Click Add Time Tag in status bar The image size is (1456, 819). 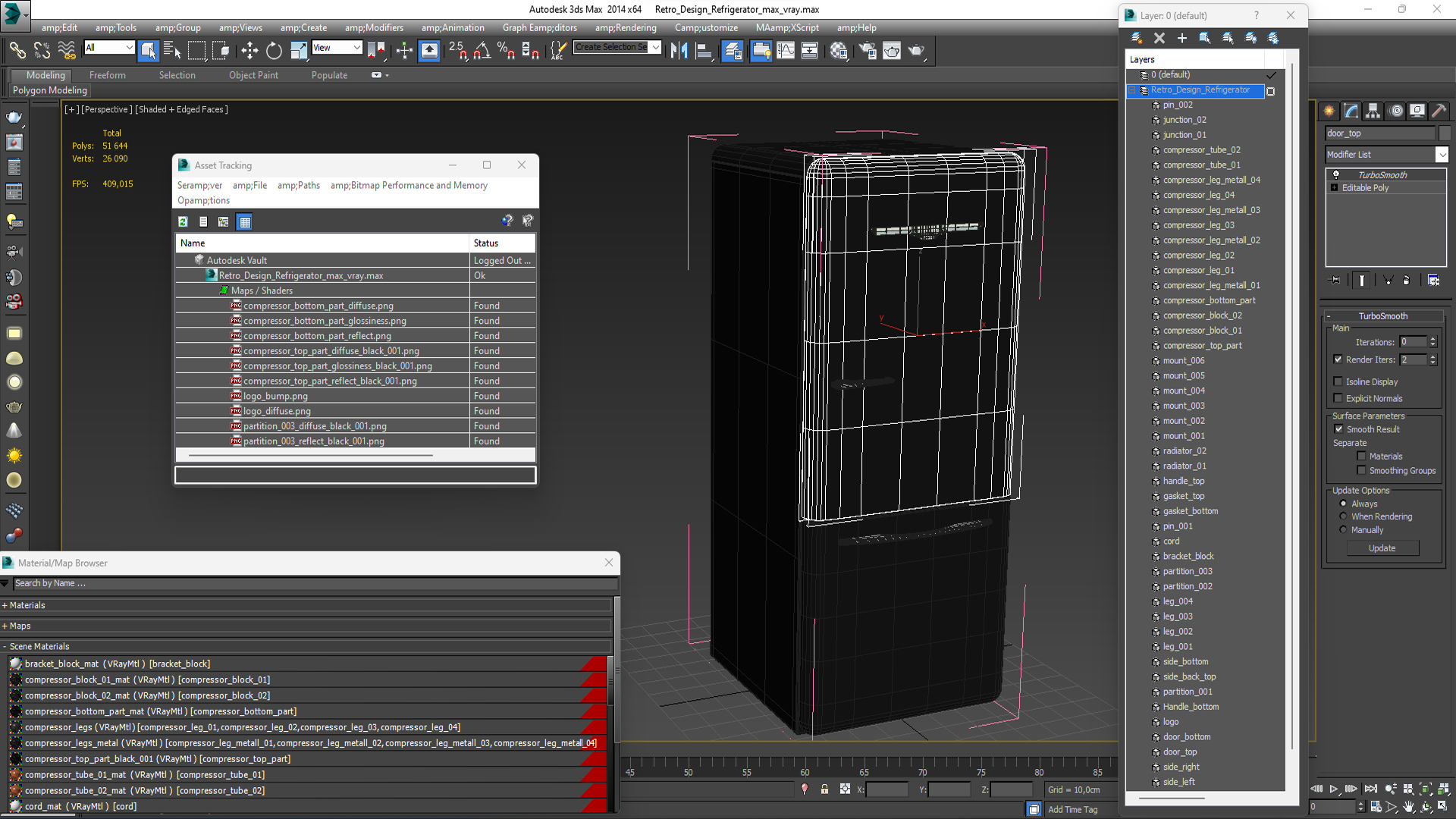tap(1072, 810)
